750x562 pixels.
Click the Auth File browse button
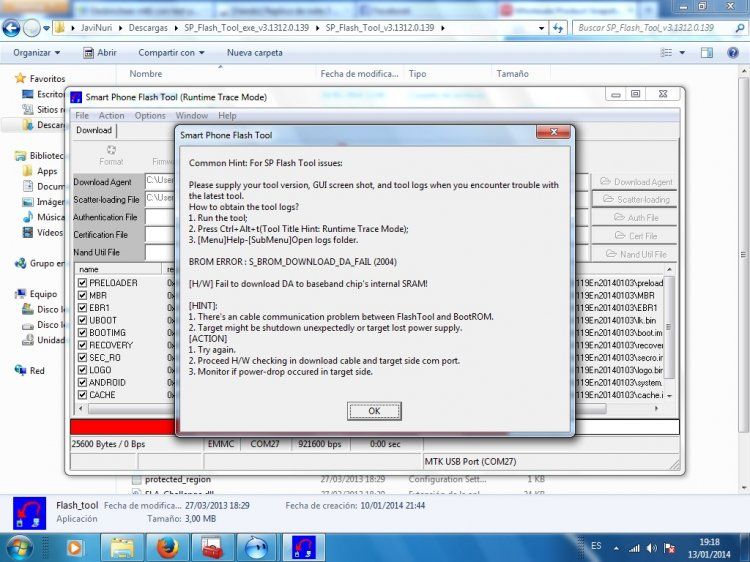click(635, 218)
